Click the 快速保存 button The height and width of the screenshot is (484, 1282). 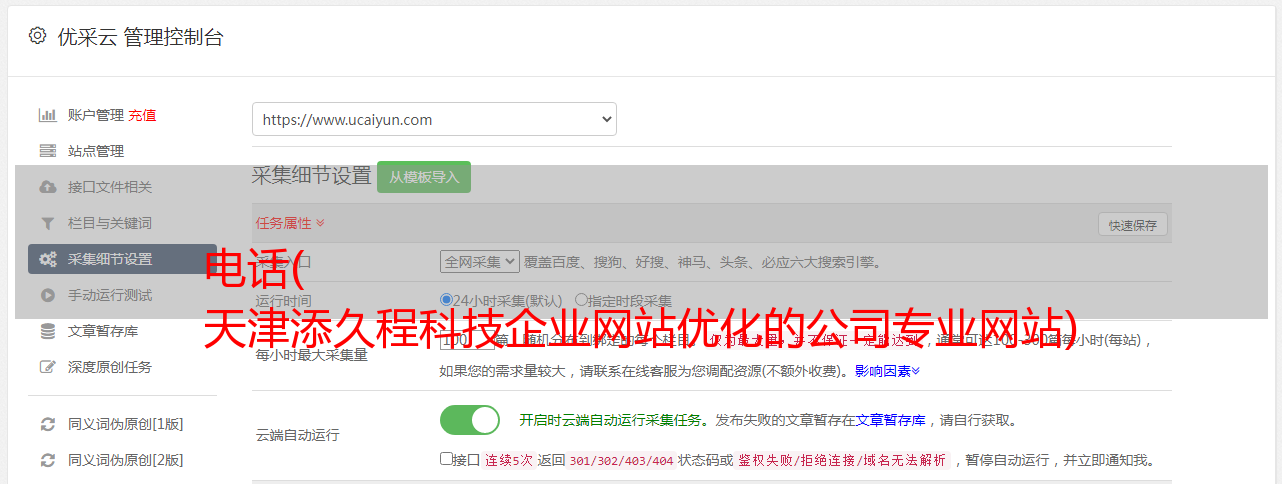coord(1132,225)
